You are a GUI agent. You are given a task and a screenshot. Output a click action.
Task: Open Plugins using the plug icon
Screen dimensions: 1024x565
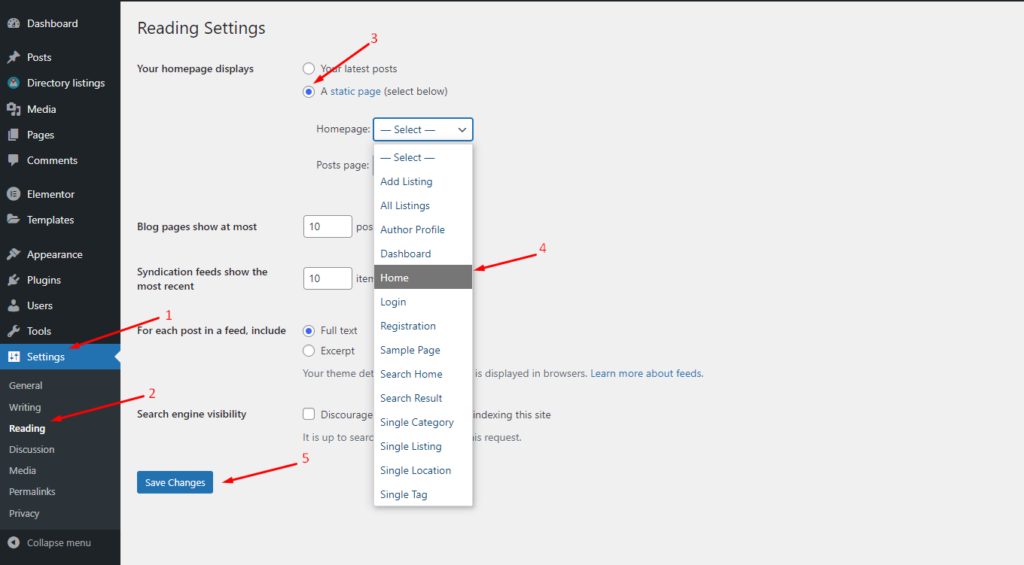tap(13, 280)
